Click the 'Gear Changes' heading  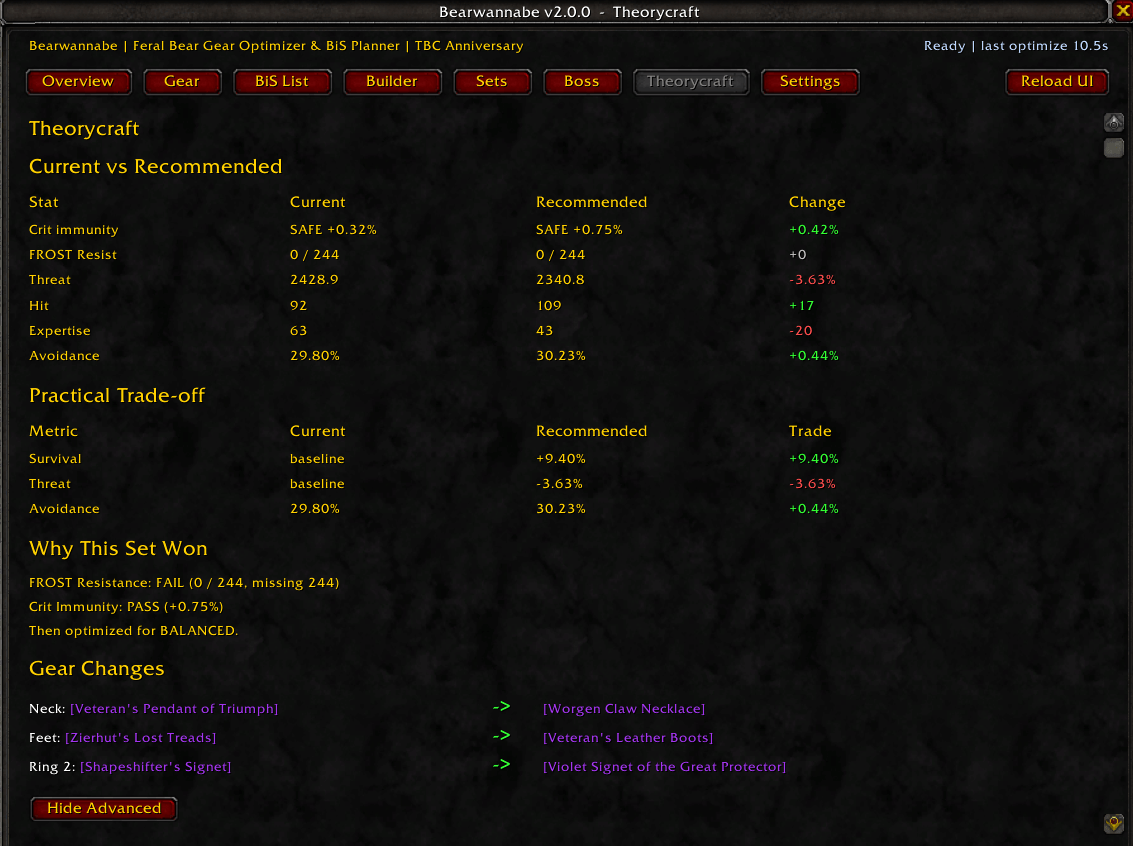pos(97,669)
